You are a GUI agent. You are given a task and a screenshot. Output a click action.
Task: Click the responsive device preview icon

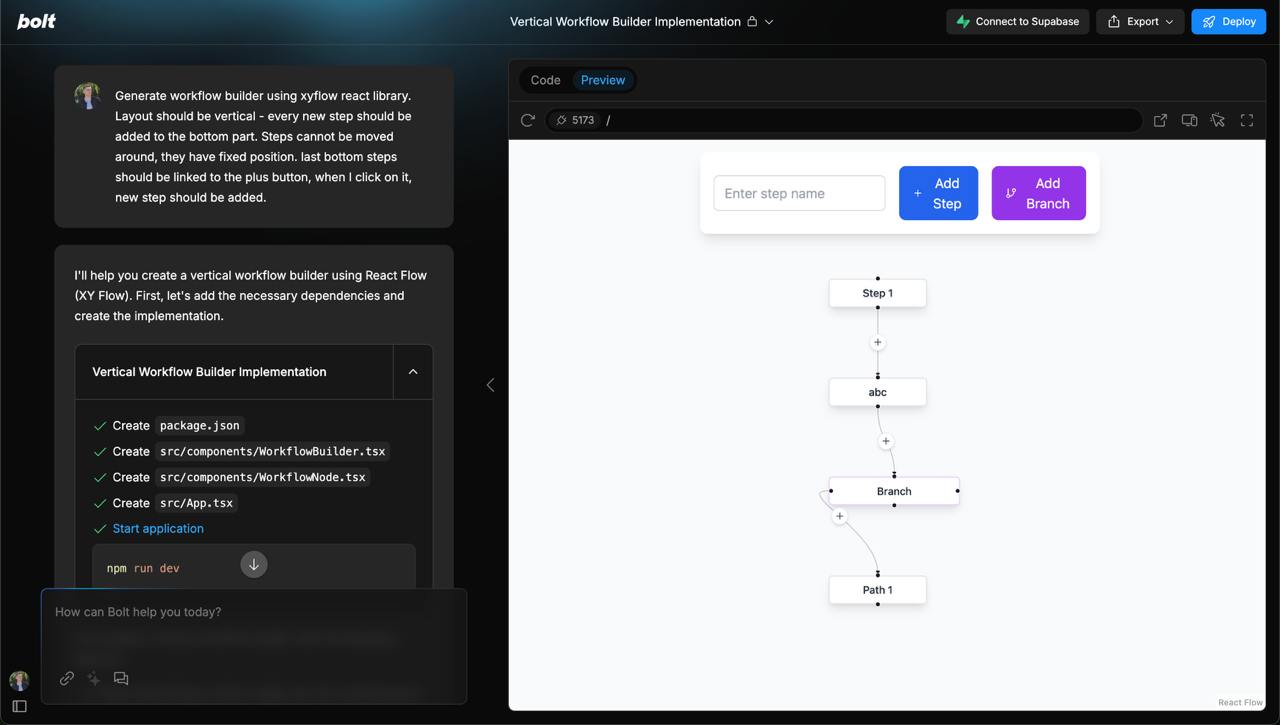click(1189, 120)
